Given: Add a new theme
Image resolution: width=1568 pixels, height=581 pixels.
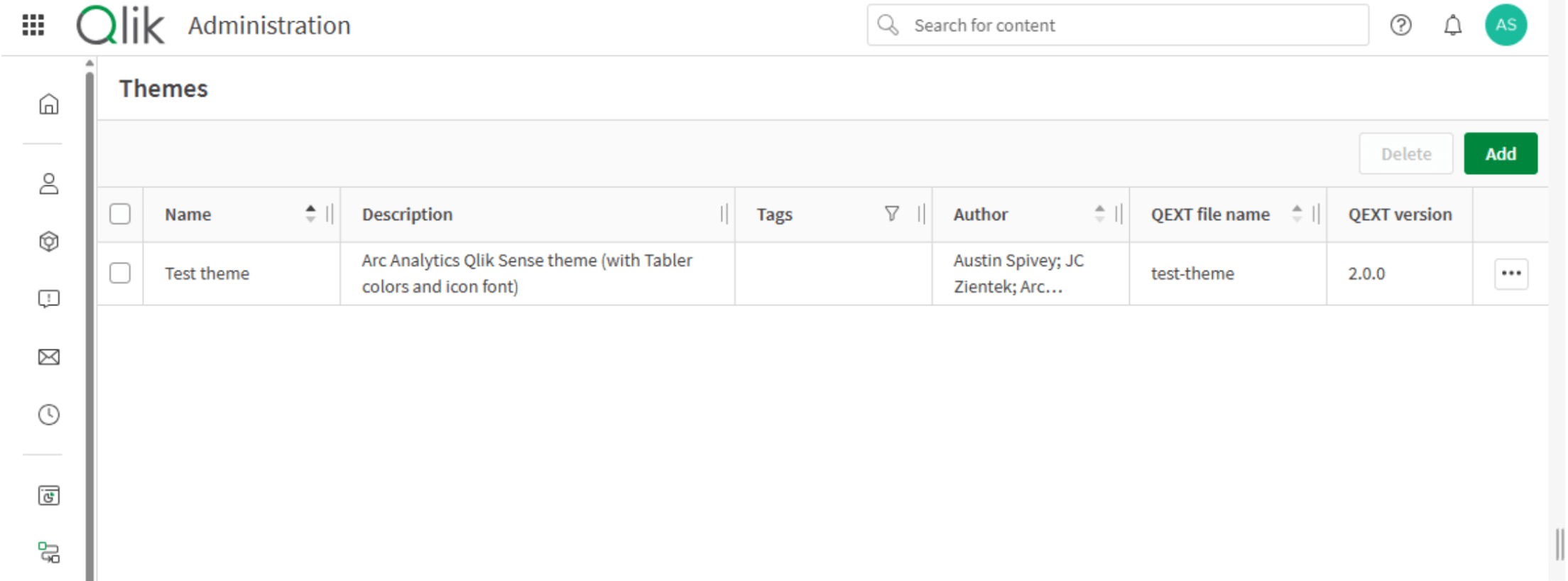Looking at the screenshot, I should pos(1501,153).
